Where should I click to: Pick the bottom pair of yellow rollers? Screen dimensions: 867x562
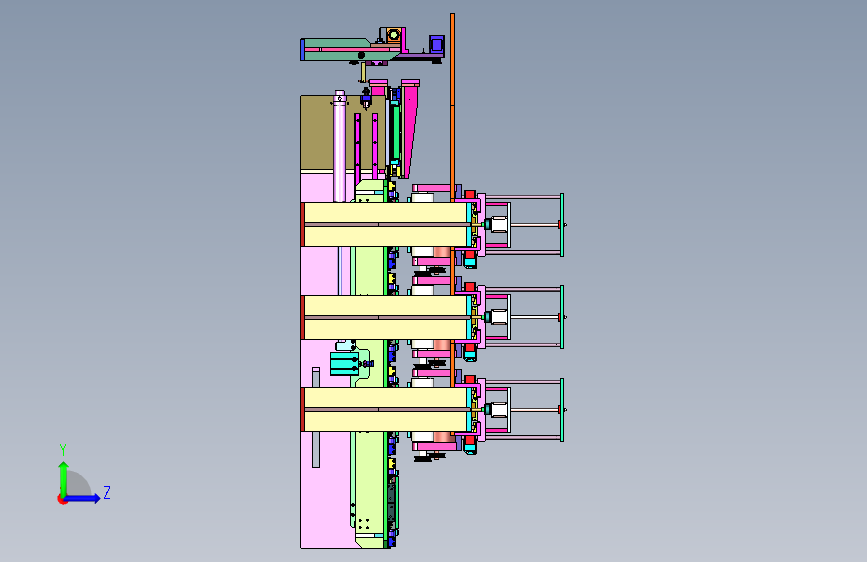click(386, 410)
